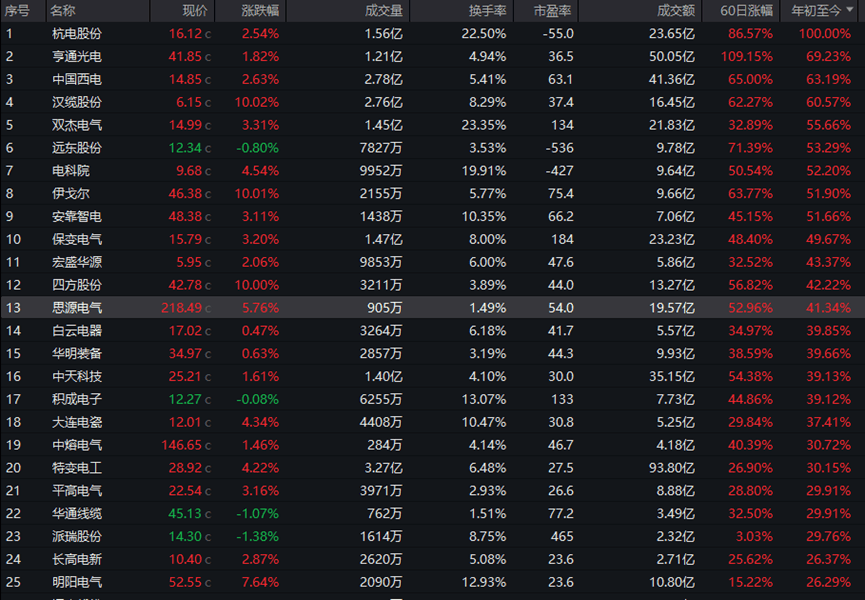The image size is (865, 600).
Task: Click price 45.13 of 华通线缆
Action: coord(185,514)
